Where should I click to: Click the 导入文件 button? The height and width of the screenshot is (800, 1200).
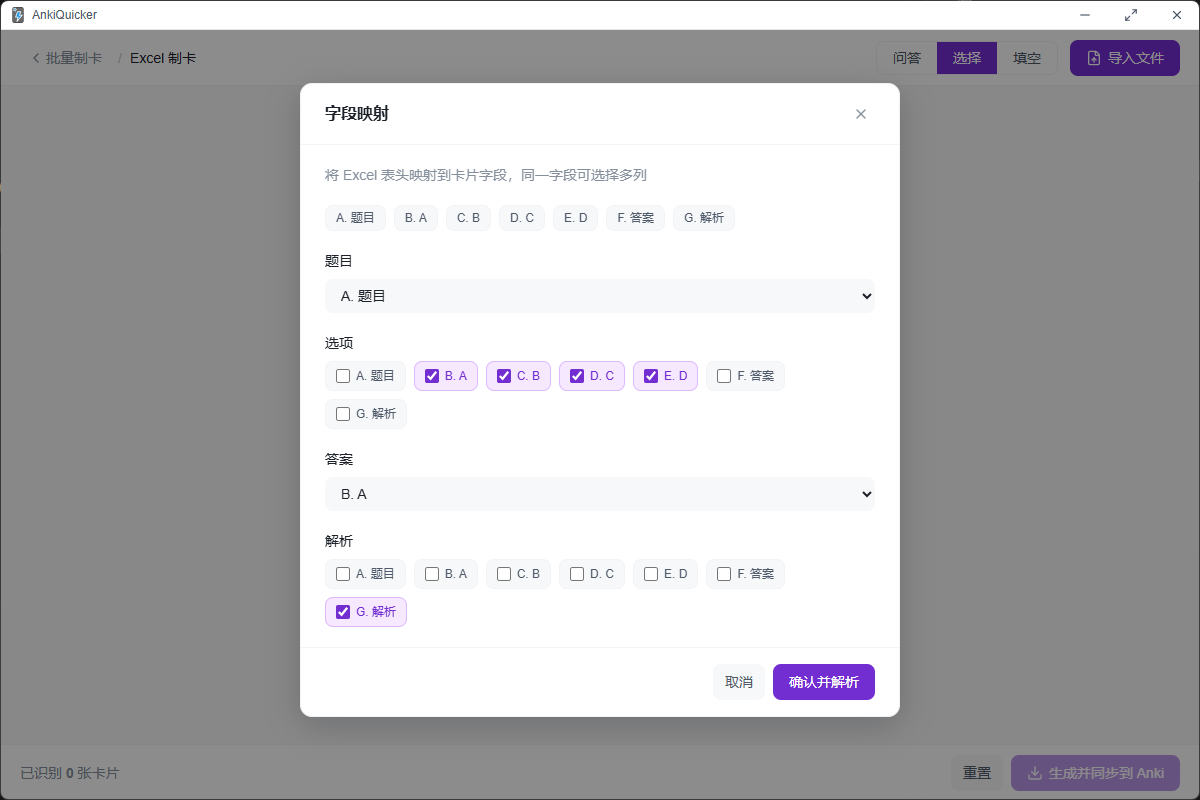pyautogui.click(x=1125, y=58)
